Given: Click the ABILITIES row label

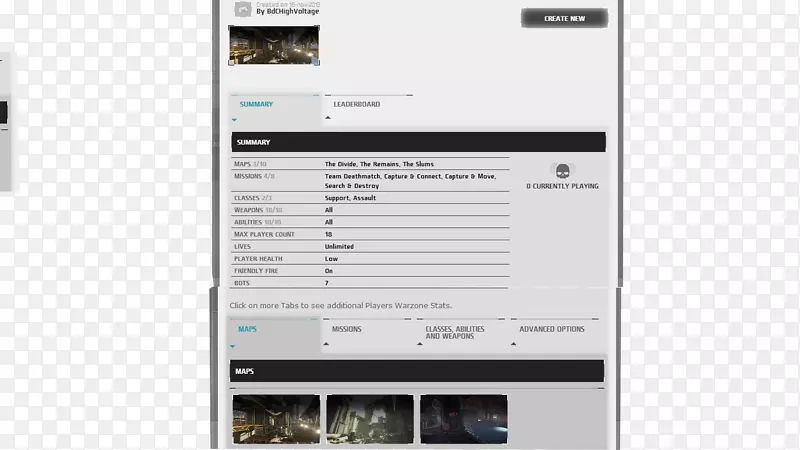Looking at the screenshot, I should (x=248, y=222).
